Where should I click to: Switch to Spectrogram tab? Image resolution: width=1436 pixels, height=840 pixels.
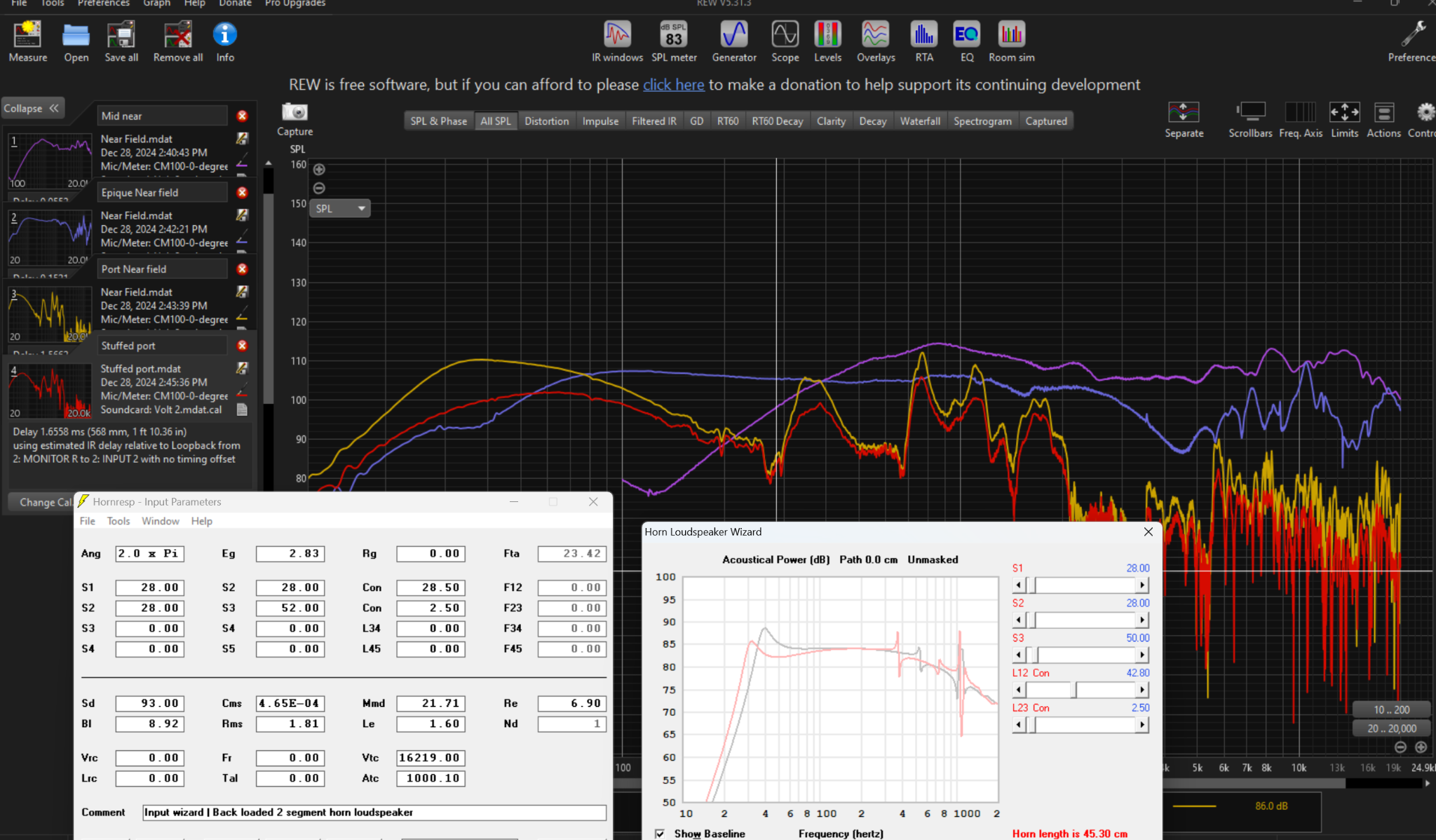click(x=982, y=121)
